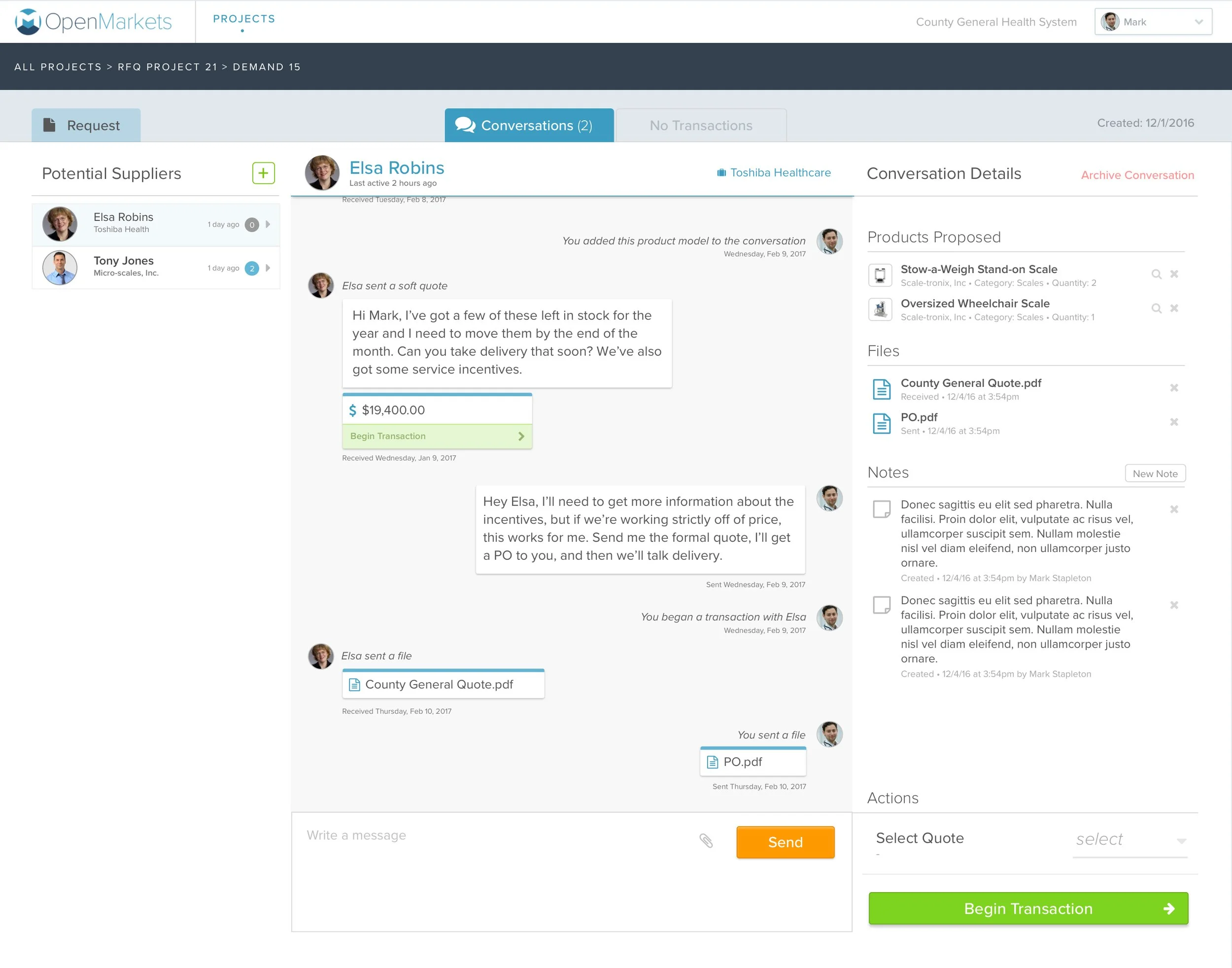The image size is (1232, 968).
Task: Click the OpenMarkets logo icon
Action: [x=27, y=22]
